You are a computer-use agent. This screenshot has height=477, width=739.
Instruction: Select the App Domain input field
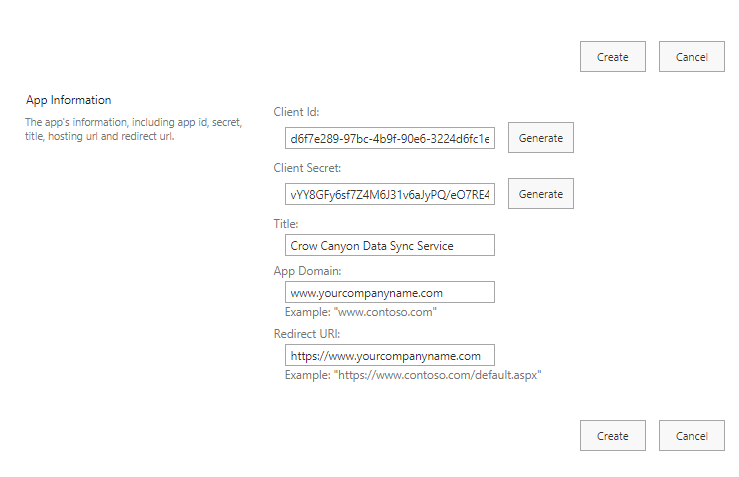(x=389, y=293)
